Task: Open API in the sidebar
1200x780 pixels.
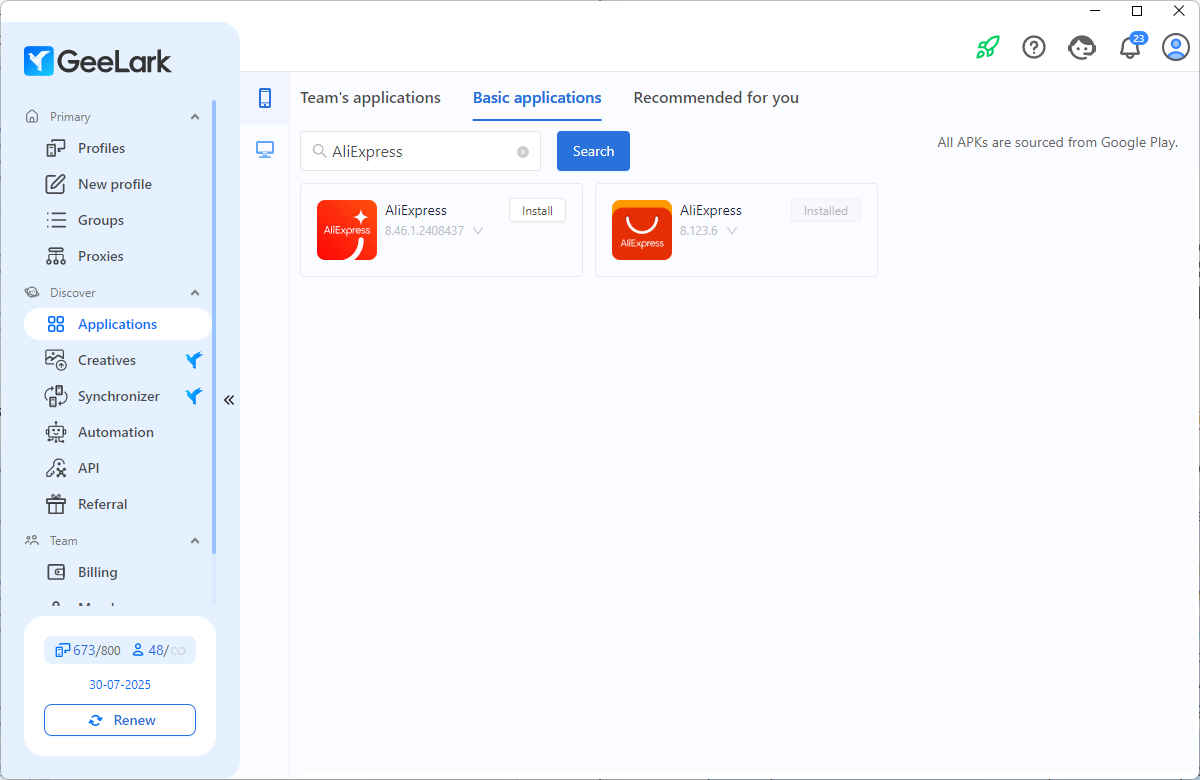Action: point(118,468)
